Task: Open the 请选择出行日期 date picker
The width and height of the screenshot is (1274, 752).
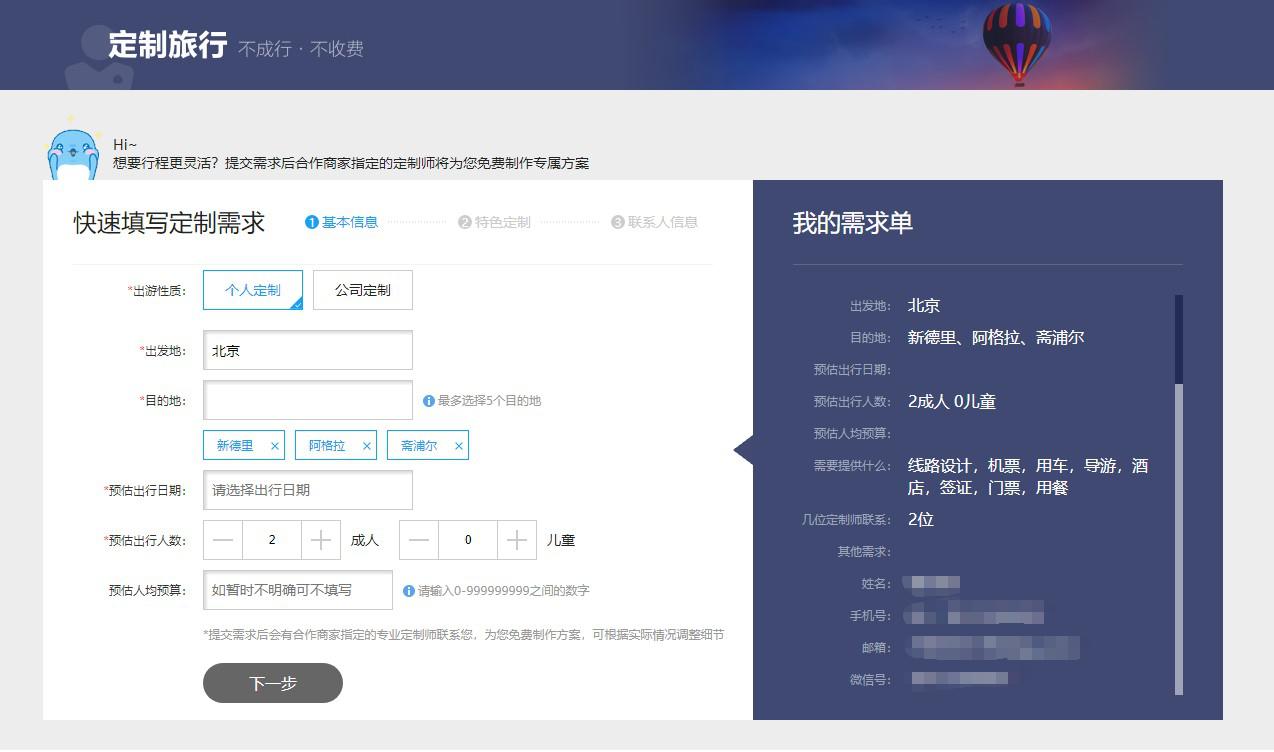Action: point(307,490)
